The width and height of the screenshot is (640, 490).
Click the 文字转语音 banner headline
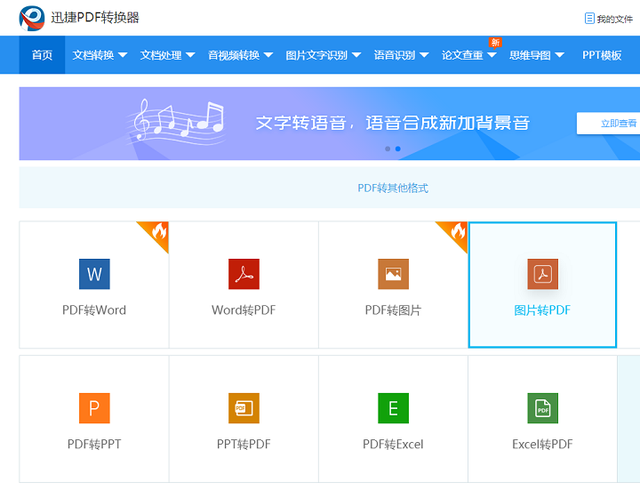[393, 123]
